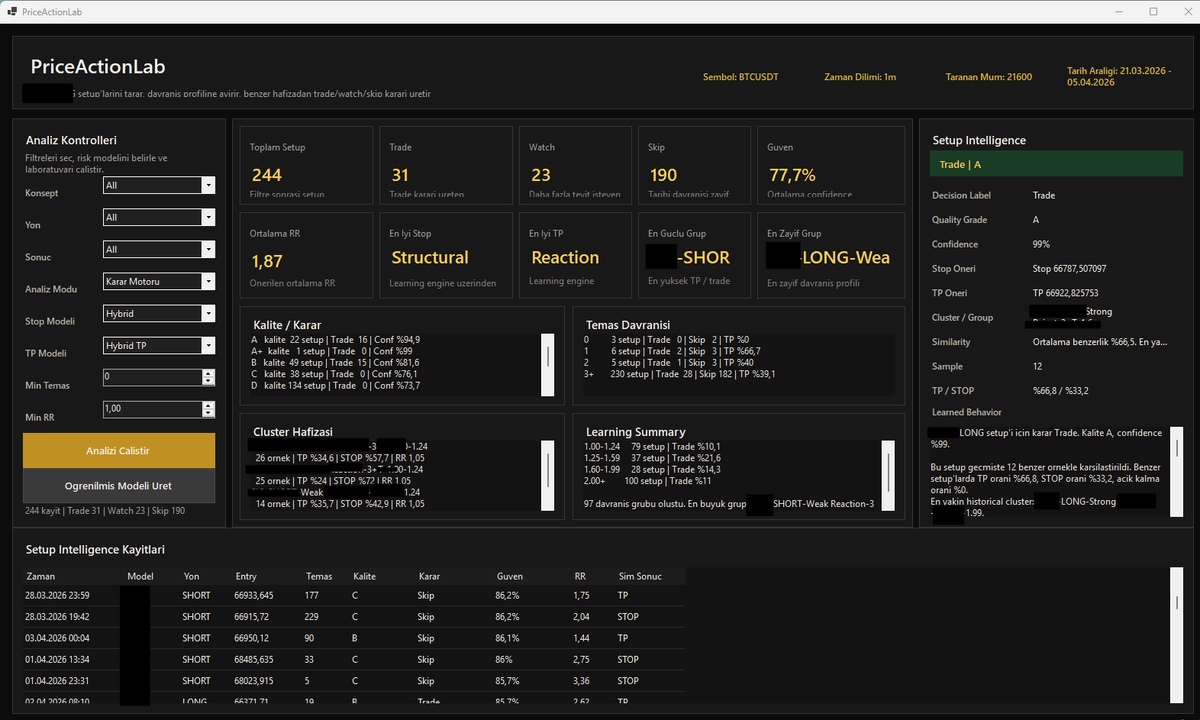This screenshot has height=720, width=1200.
Task: Select Learning Summary row 1.25-1.59 37 setup
Action: 653,458
